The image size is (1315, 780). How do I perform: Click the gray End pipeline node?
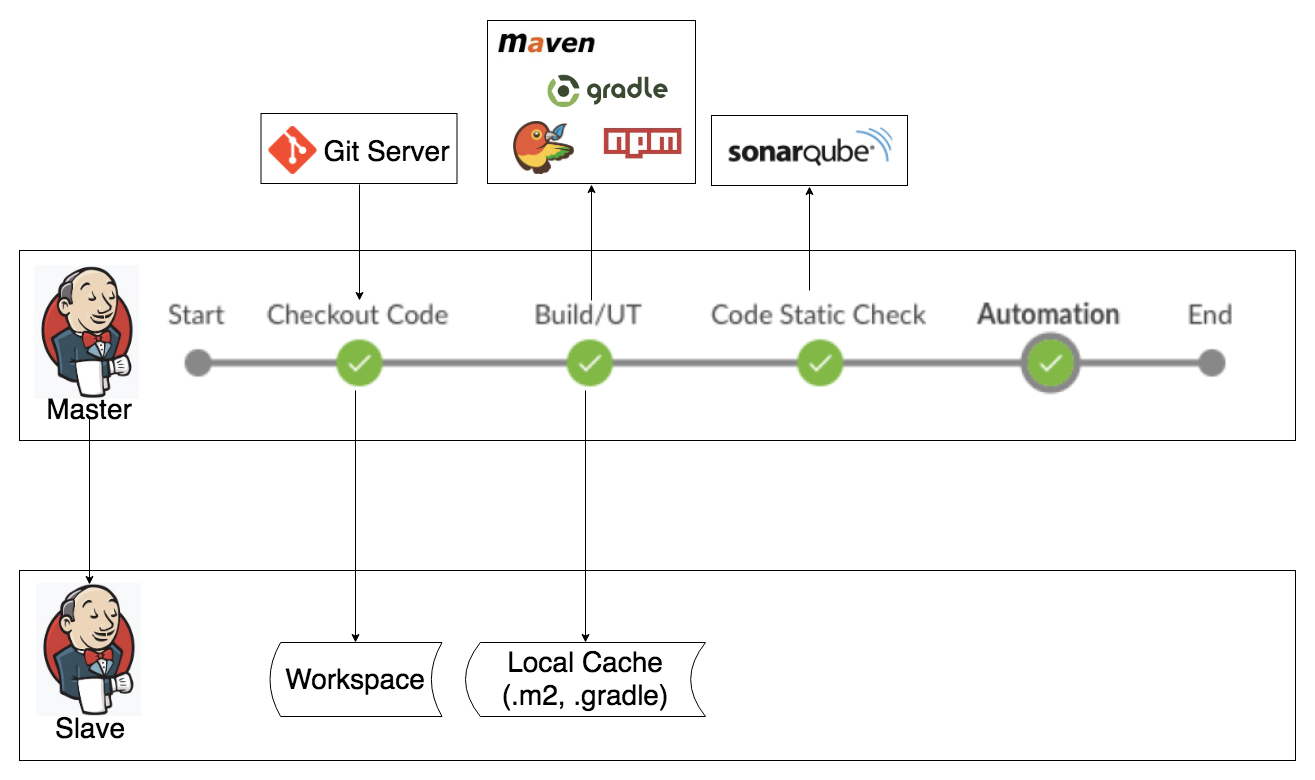[1211, 363]
